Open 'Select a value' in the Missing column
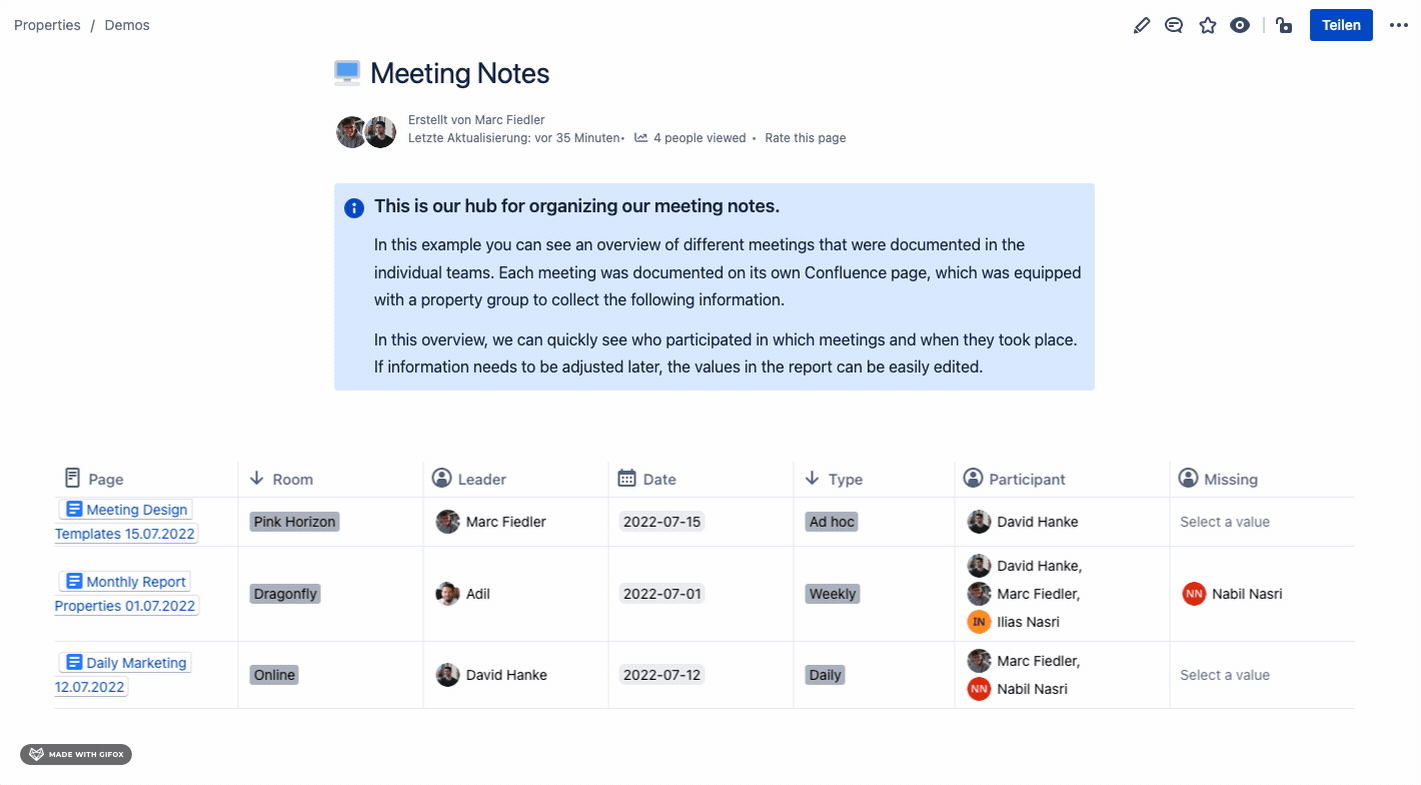The width and height of the screenshot is (1421, 785). click(1224, 521)
